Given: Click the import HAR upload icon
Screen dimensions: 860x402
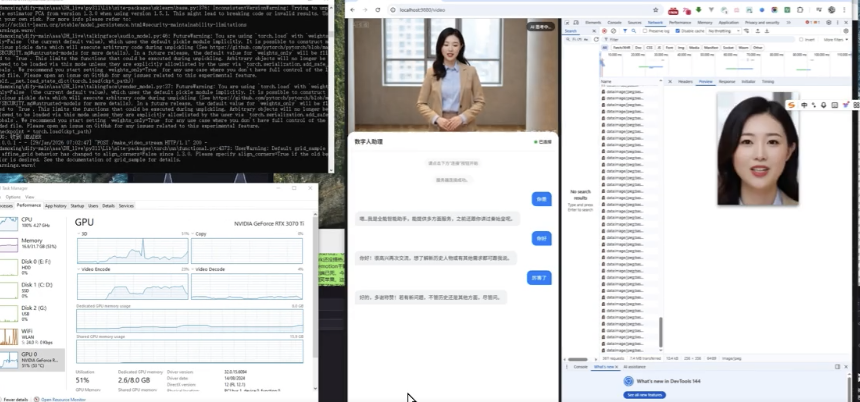Looking at the screenshot, I should click(x=758, y=31).
